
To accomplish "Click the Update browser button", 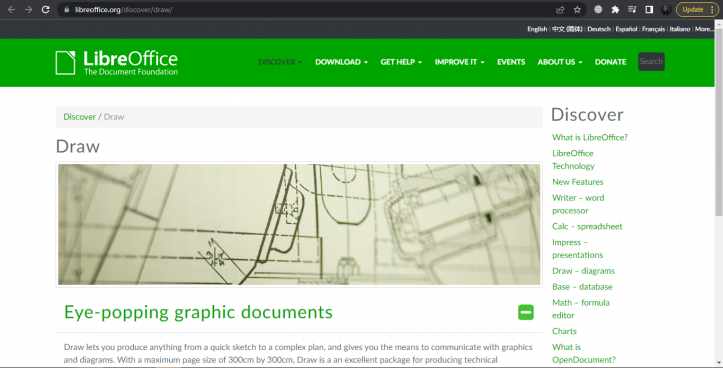I will (x=697, y=10).
